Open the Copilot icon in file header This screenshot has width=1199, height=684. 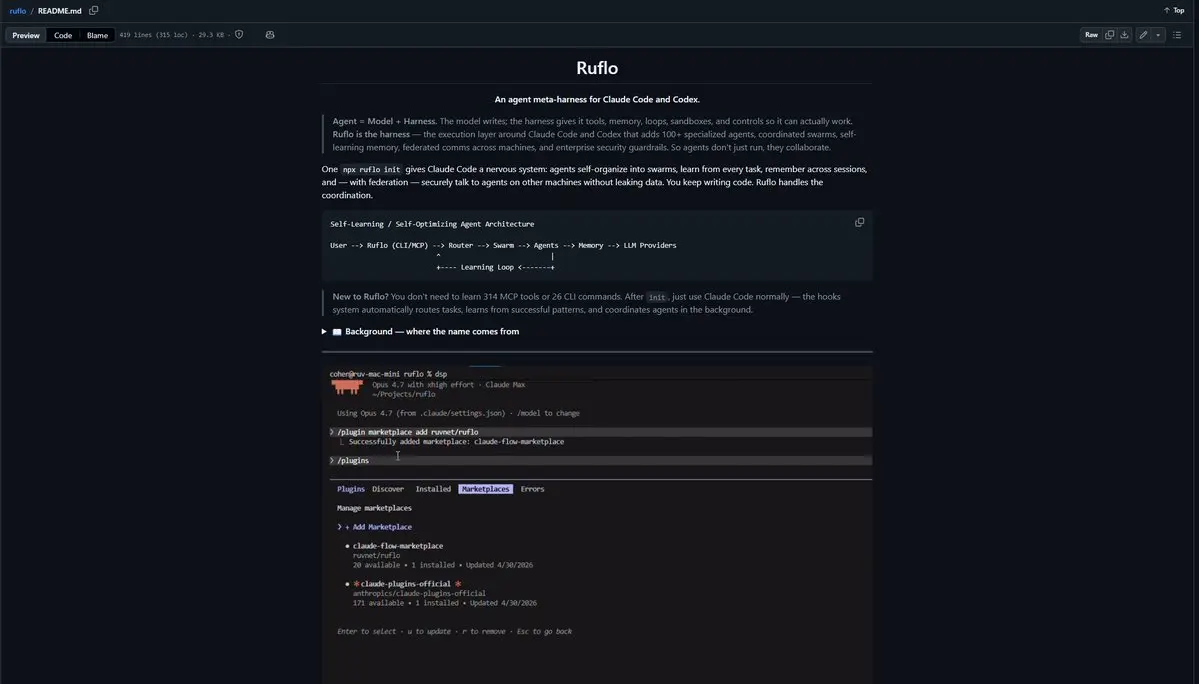click(270, 35)
